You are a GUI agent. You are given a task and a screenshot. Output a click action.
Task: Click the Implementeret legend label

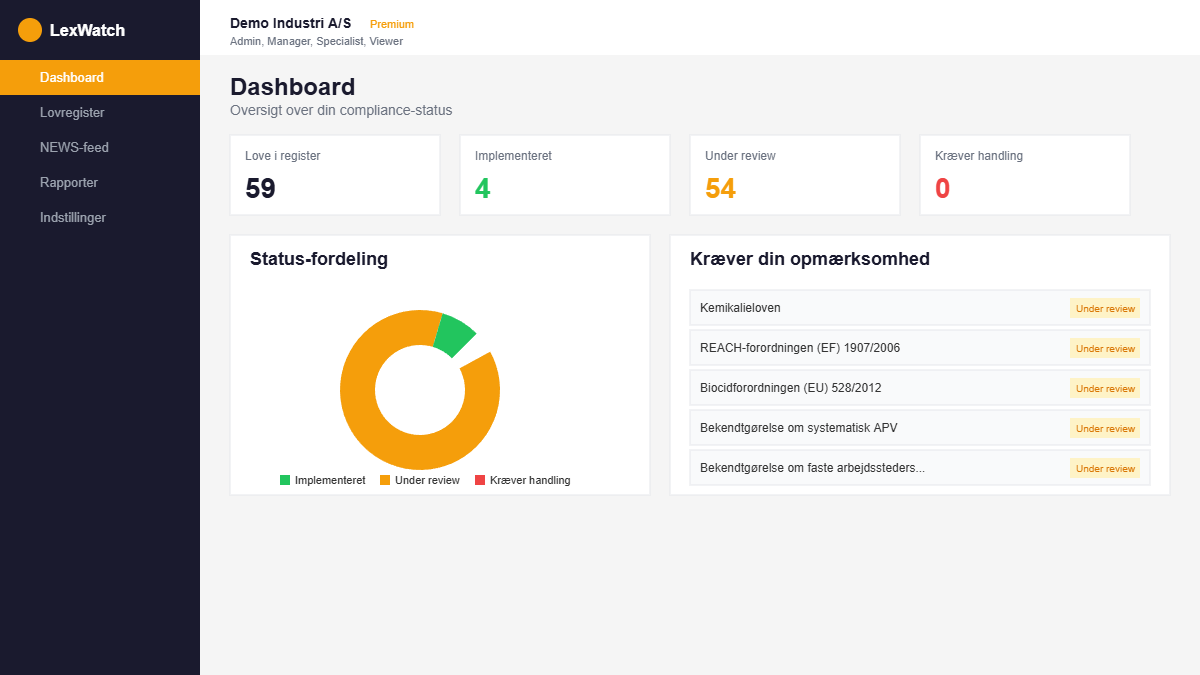pyautogui.click(x=330, y=480)
